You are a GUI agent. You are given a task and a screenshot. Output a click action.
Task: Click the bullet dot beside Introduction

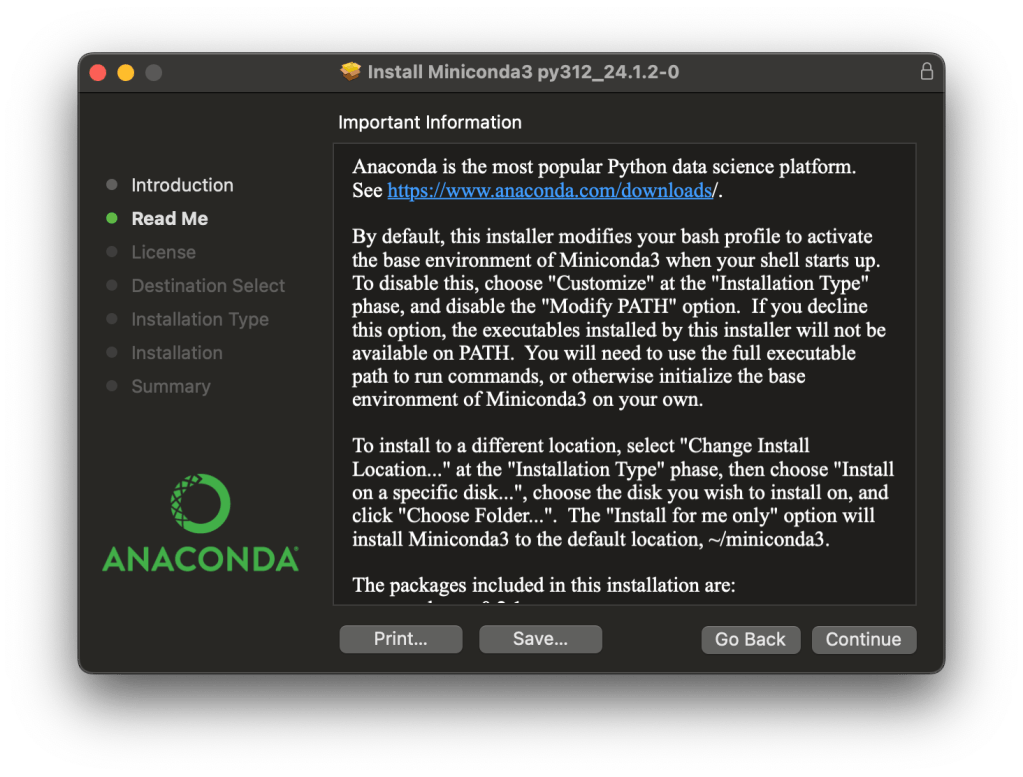tap(112, 185)
